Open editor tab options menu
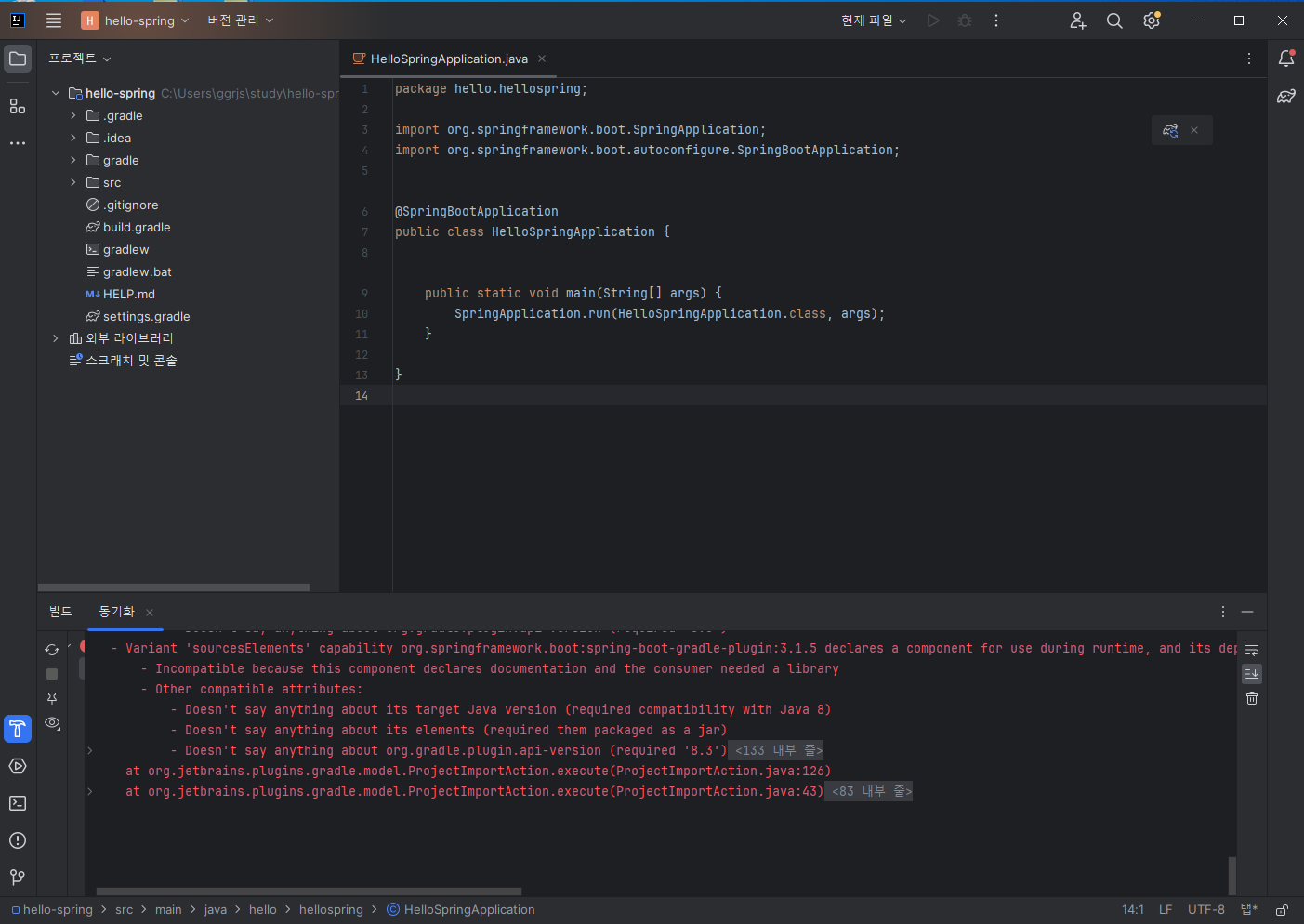This screenshot has width=1304, height=924. [1248, 59]
